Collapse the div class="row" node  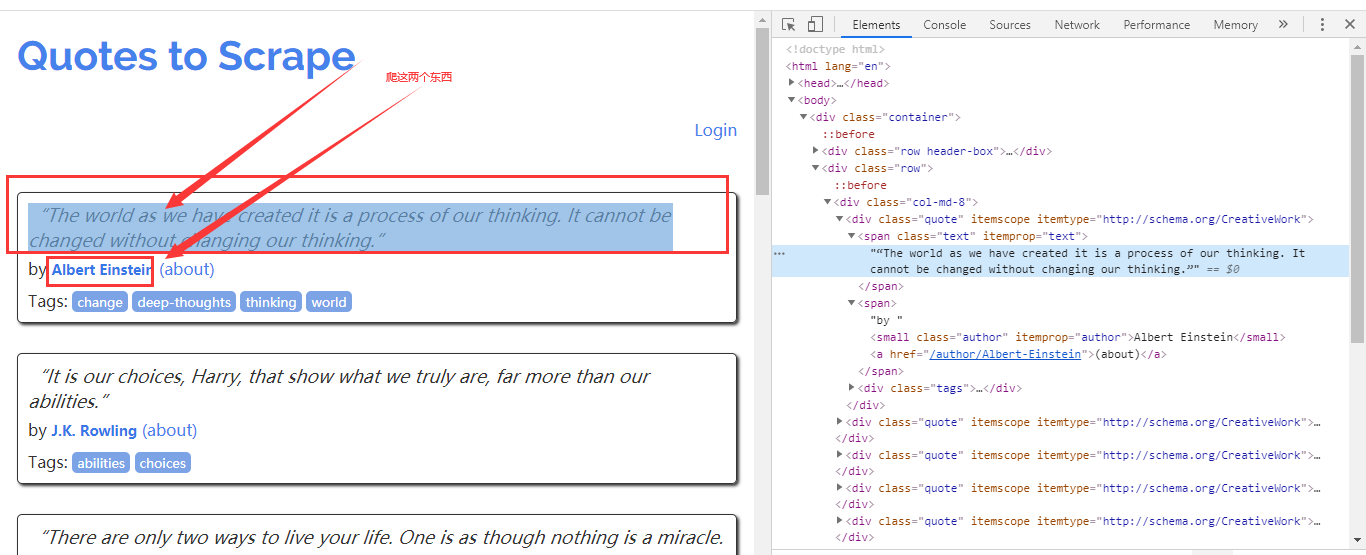click(x=816, y=168)
